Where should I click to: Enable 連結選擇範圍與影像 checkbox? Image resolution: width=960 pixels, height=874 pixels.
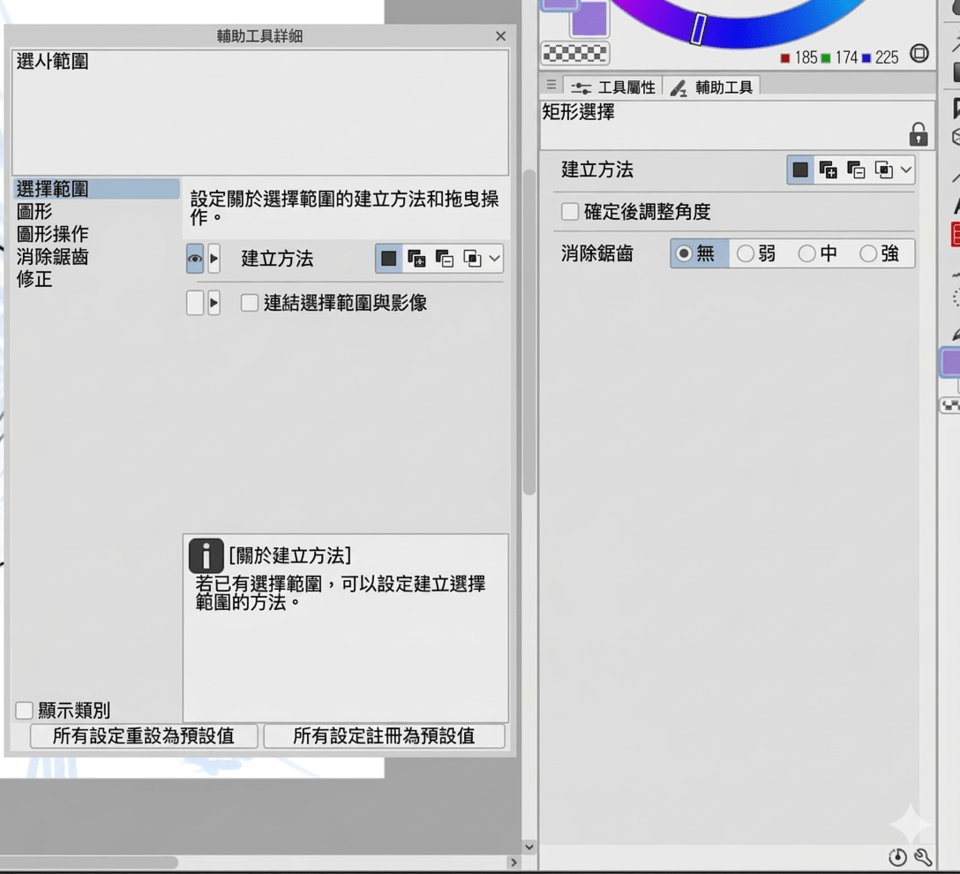coord(249,302)
